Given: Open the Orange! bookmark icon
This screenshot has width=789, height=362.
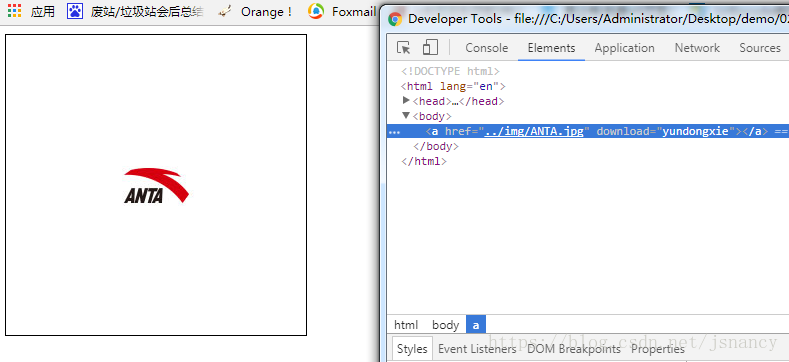Looking at the screenshot, I should click(225, 11).
